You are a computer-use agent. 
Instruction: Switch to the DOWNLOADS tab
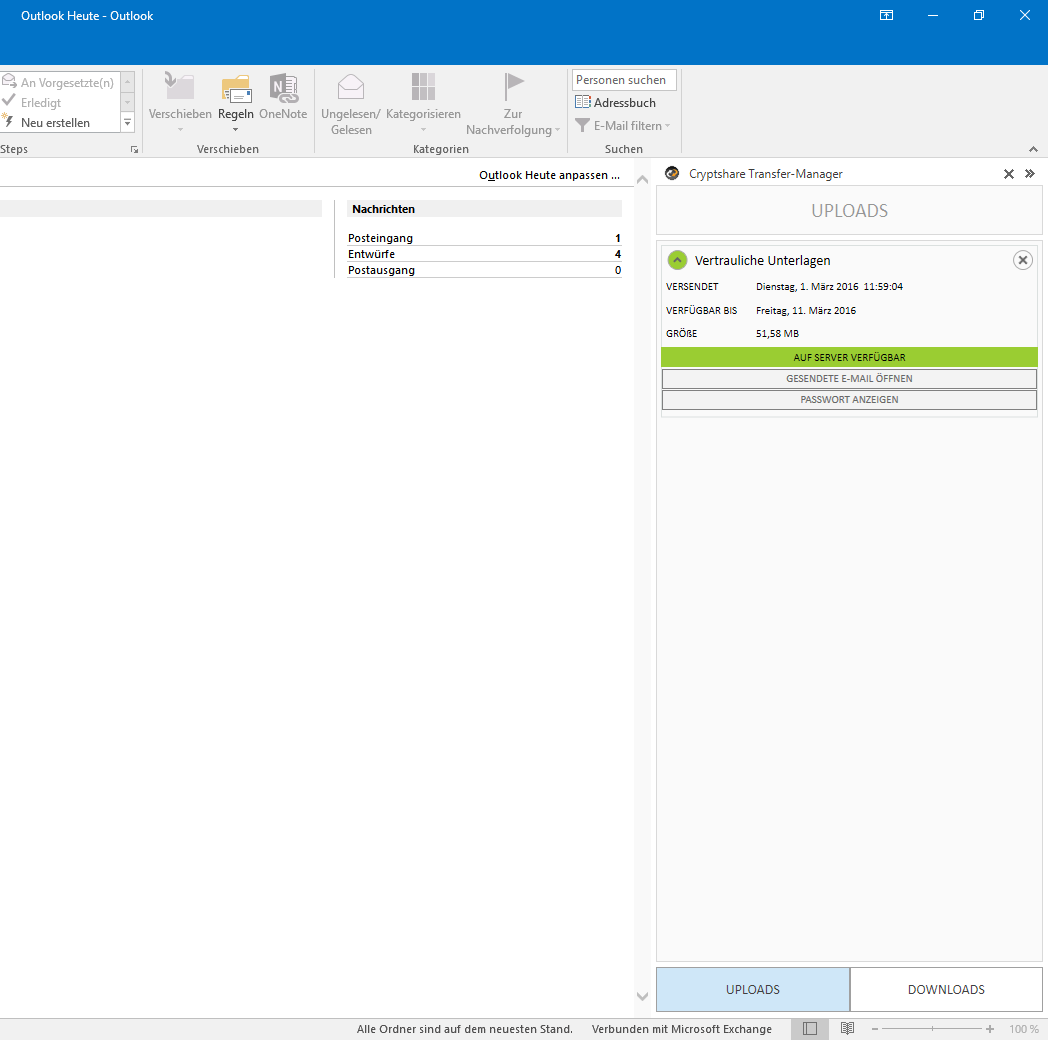pos(946,989)
